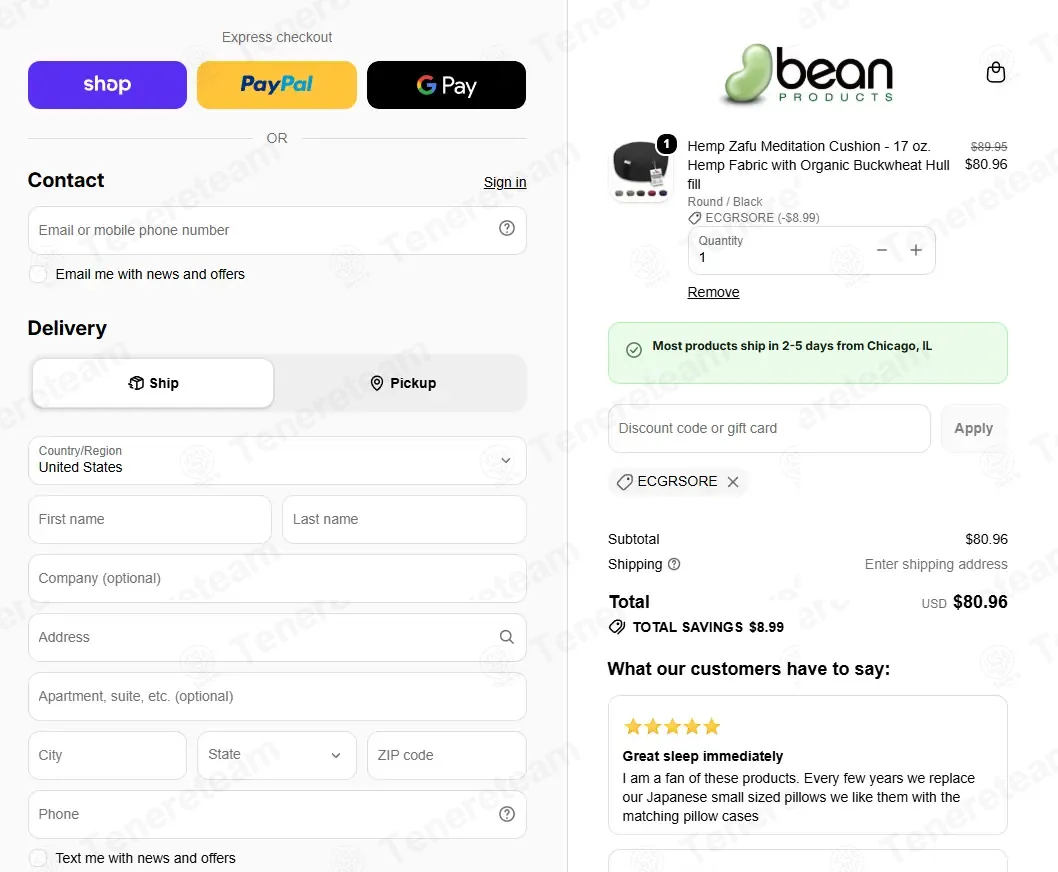Click the shipping info question icon

pos(674,564)
